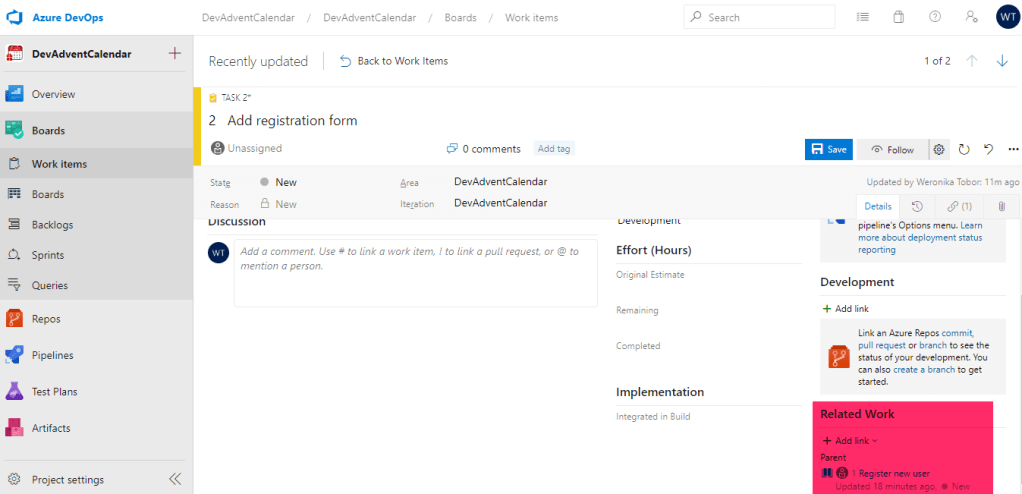Open follow settings gear next to Follow

(x=939, y=149)
